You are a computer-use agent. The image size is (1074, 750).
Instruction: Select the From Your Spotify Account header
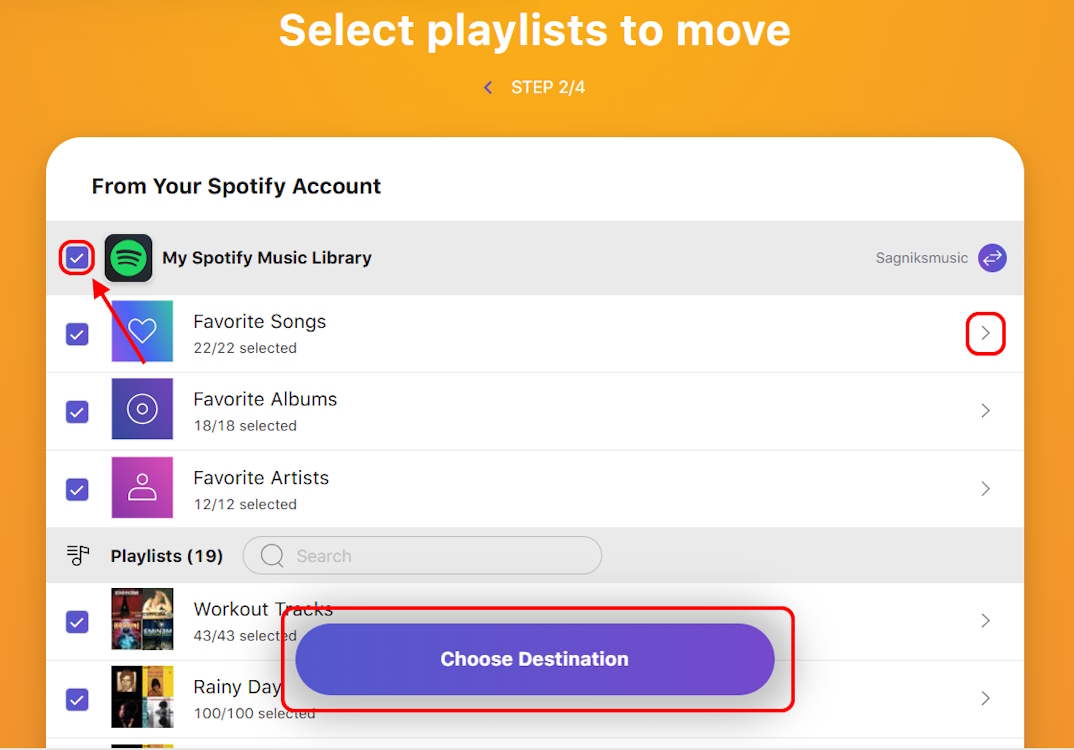(x=236, y=186)
